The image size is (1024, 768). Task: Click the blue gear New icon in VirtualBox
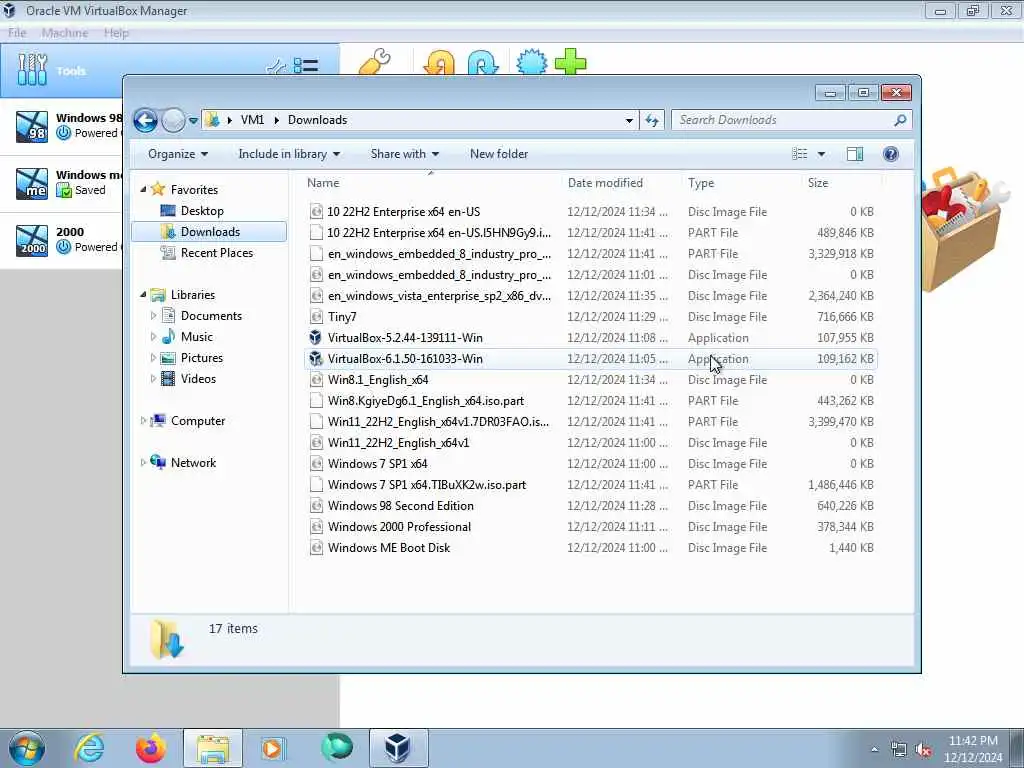tap(532, 63)
